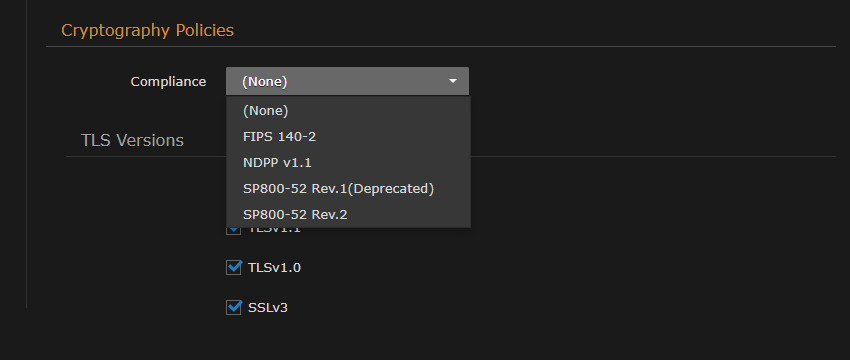850x360 pixels.
Task: Click the white caret arrow in Compliance box
Action: 453,81
